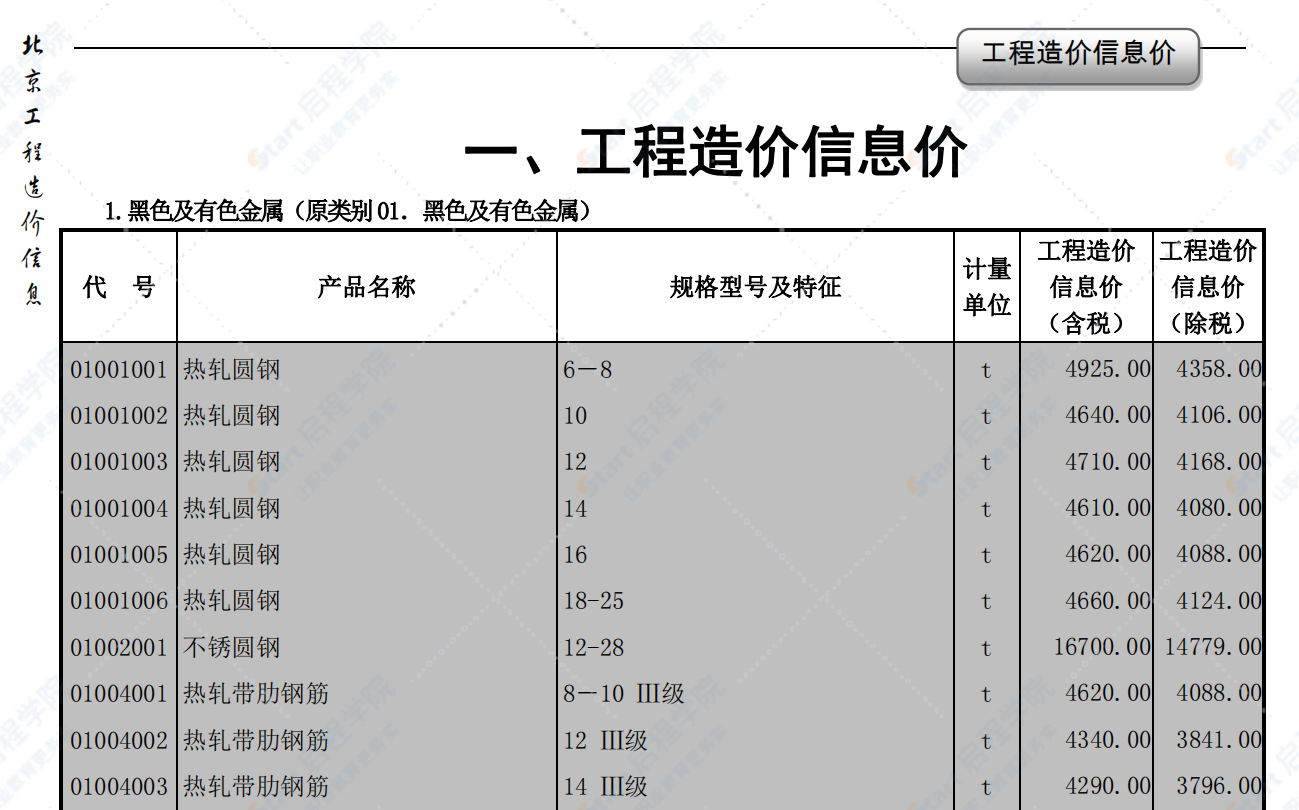The height and width of the screenshot is (810, 1299).
Task: Select code cell 01001005
Action: tap(119, 555)
